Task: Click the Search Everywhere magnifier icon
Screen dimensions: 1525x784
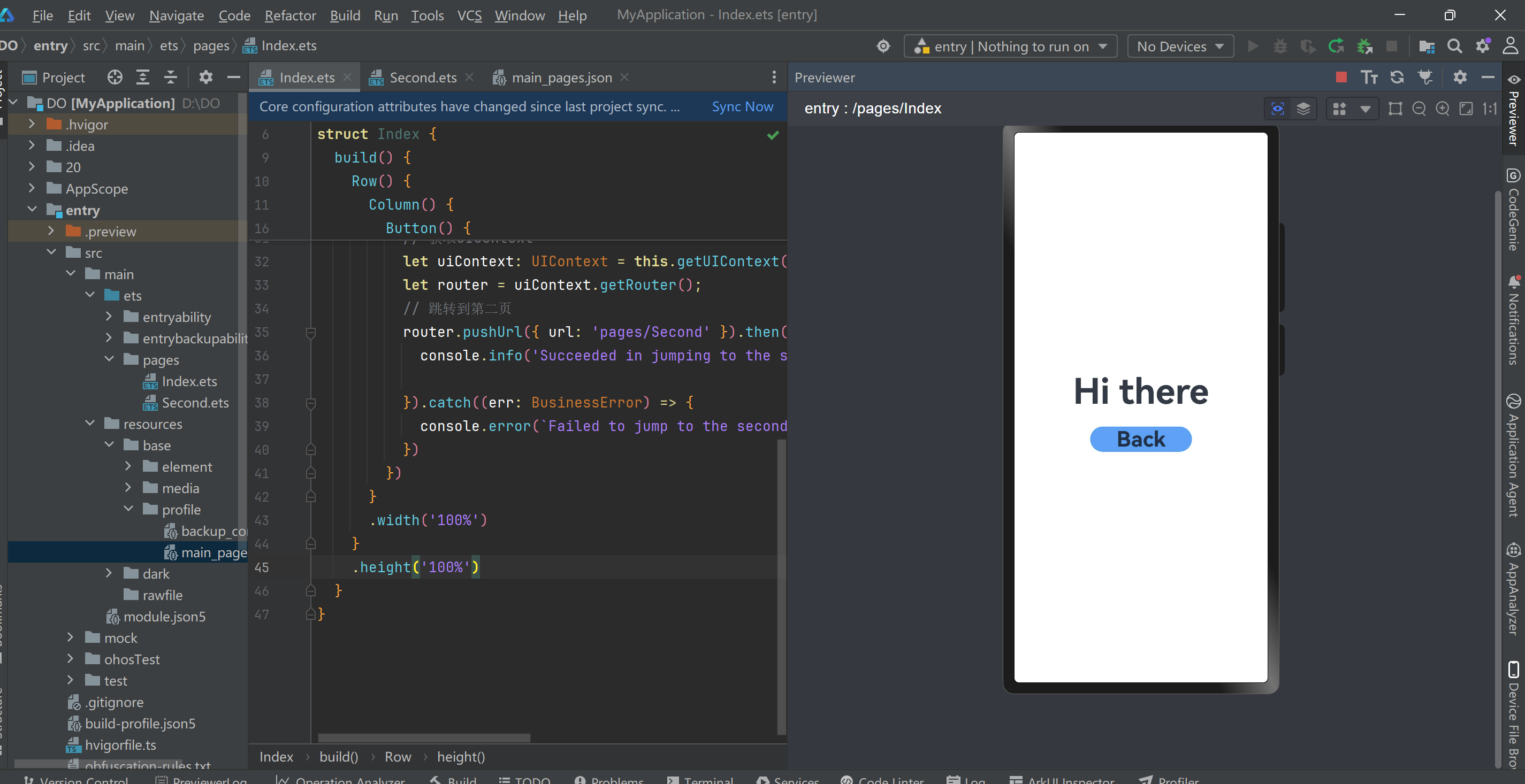Action: 1454,46
